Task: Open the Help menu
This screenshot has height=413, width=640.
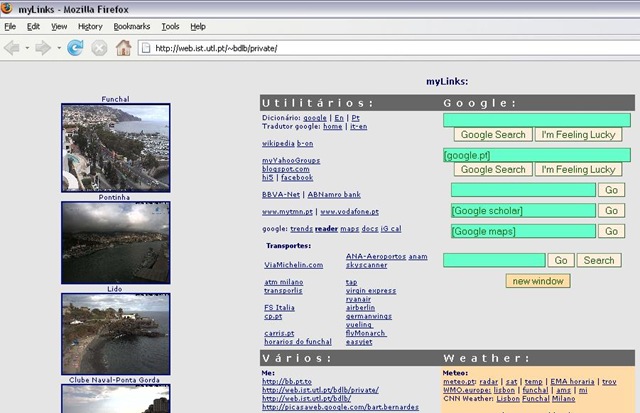Action: pos(198,27)
